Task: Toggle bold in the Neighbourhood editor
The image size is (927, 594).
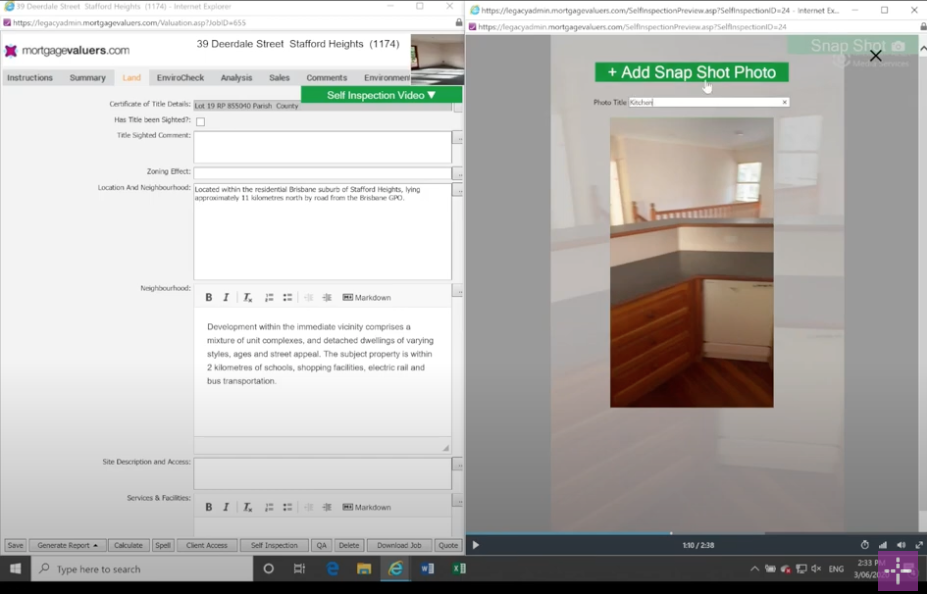Action: (209, 297)
